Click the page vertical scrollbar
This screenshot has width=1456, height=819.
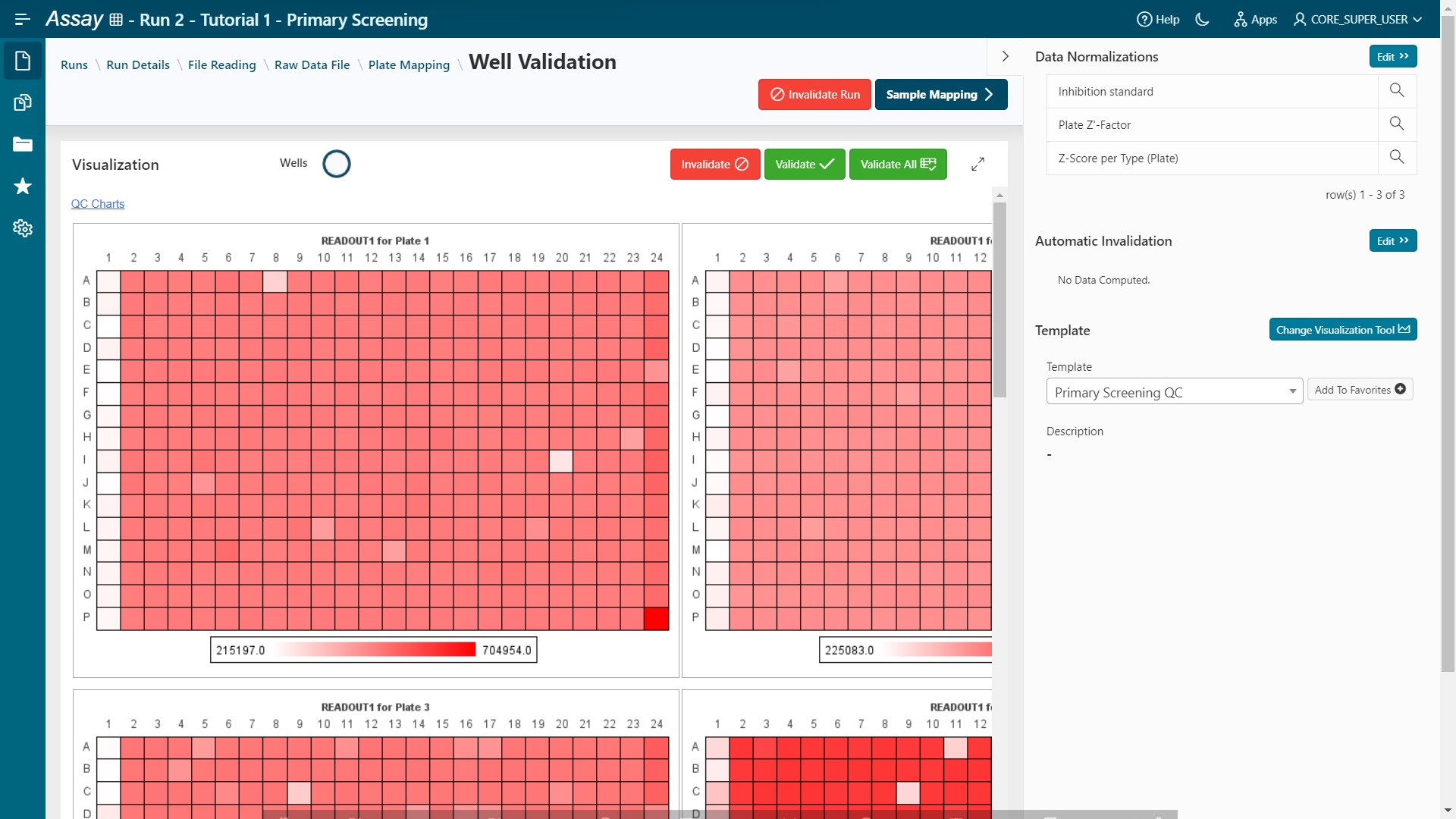1448,345
